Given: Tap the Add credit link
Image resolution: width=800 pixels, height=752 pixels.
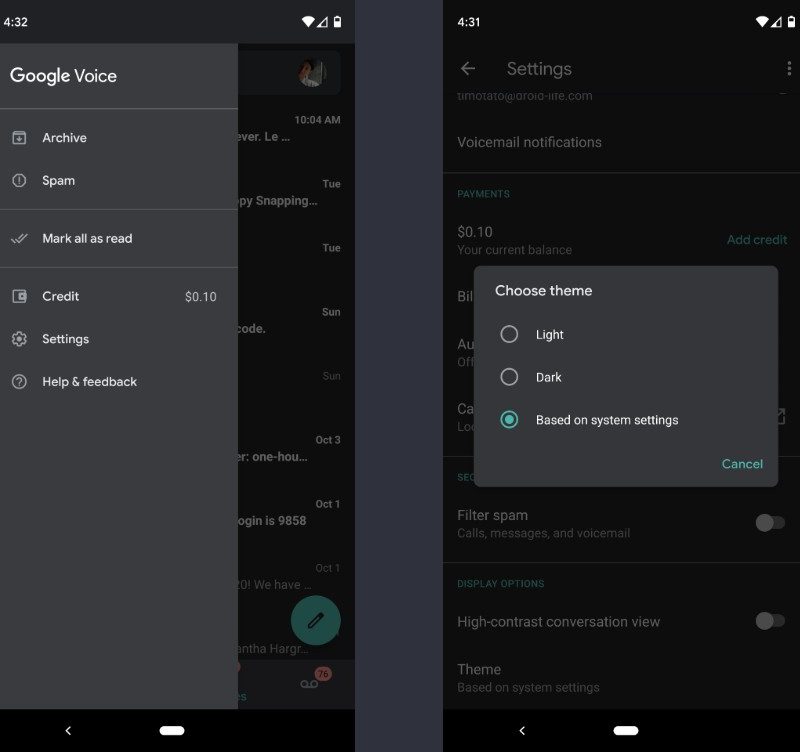Looking at the screenshot, I should click(x=757, y=240).
